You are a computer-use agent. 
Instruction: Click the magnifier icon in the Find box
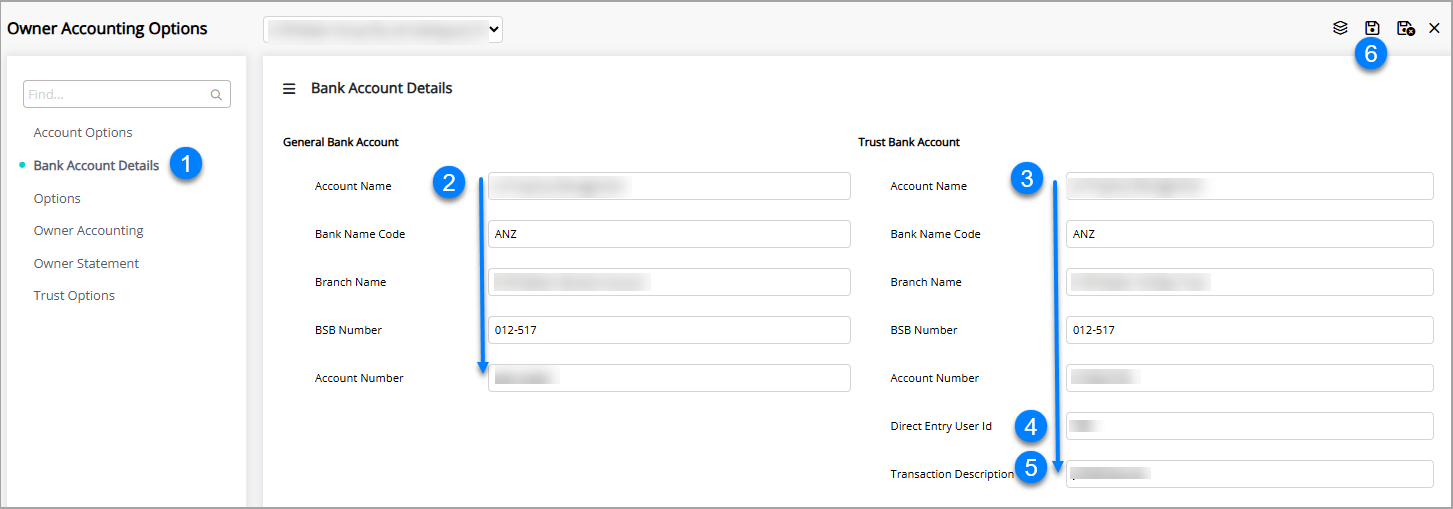coord(216,95)
